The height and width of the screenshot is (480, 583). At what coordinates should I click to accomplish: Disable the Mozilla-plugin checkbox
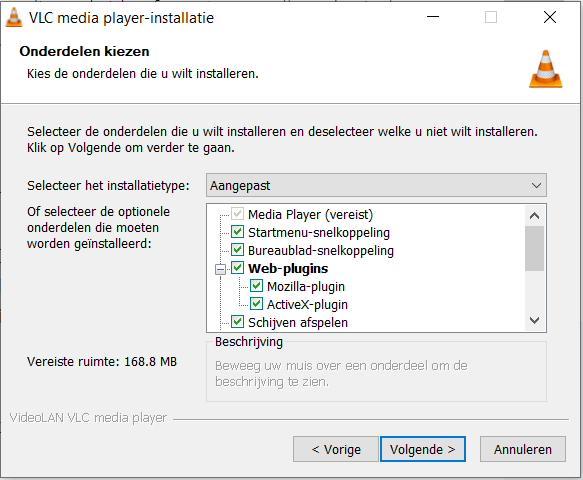click(x=256, y=286)
